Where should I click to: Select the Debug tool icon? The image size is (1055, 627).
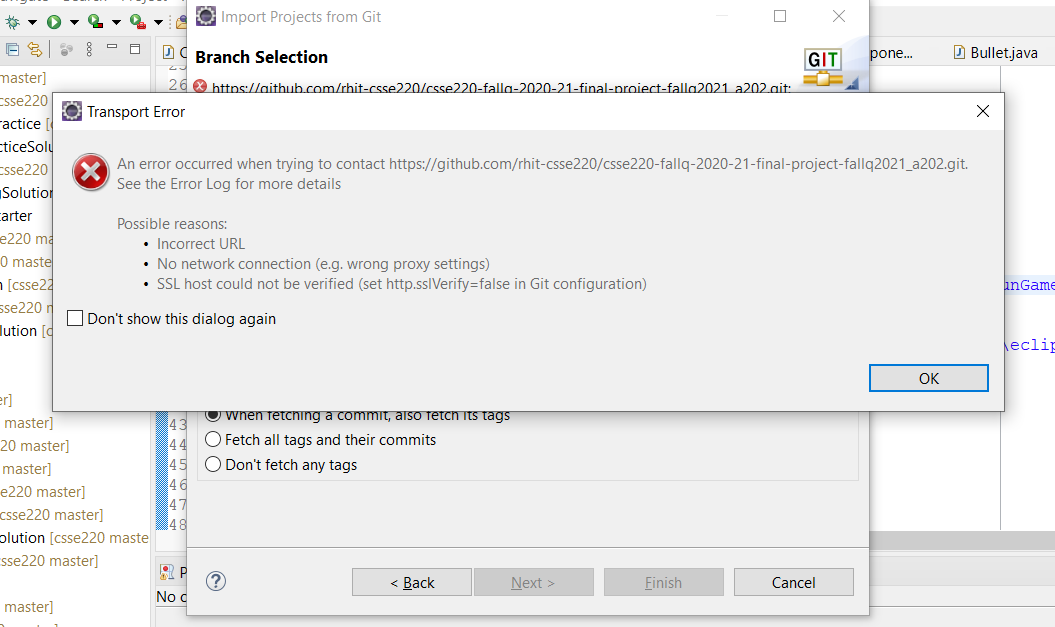(12, 23)
